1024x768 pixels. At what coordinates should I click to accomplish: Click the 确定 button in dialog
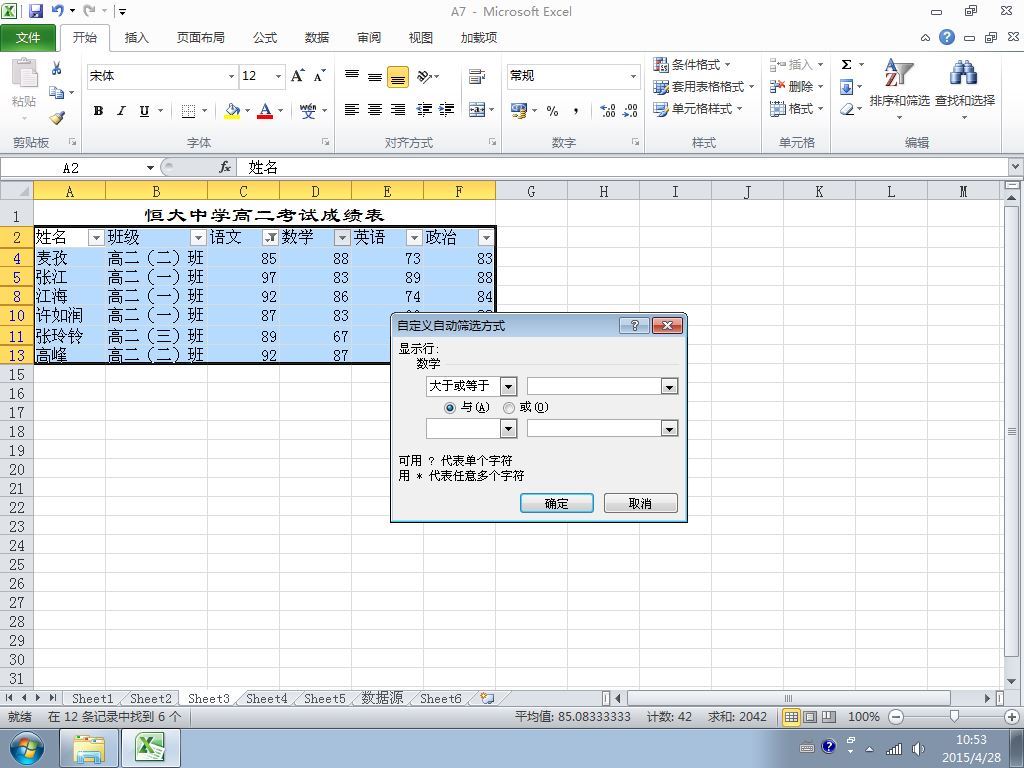click(x=556, y=504)
